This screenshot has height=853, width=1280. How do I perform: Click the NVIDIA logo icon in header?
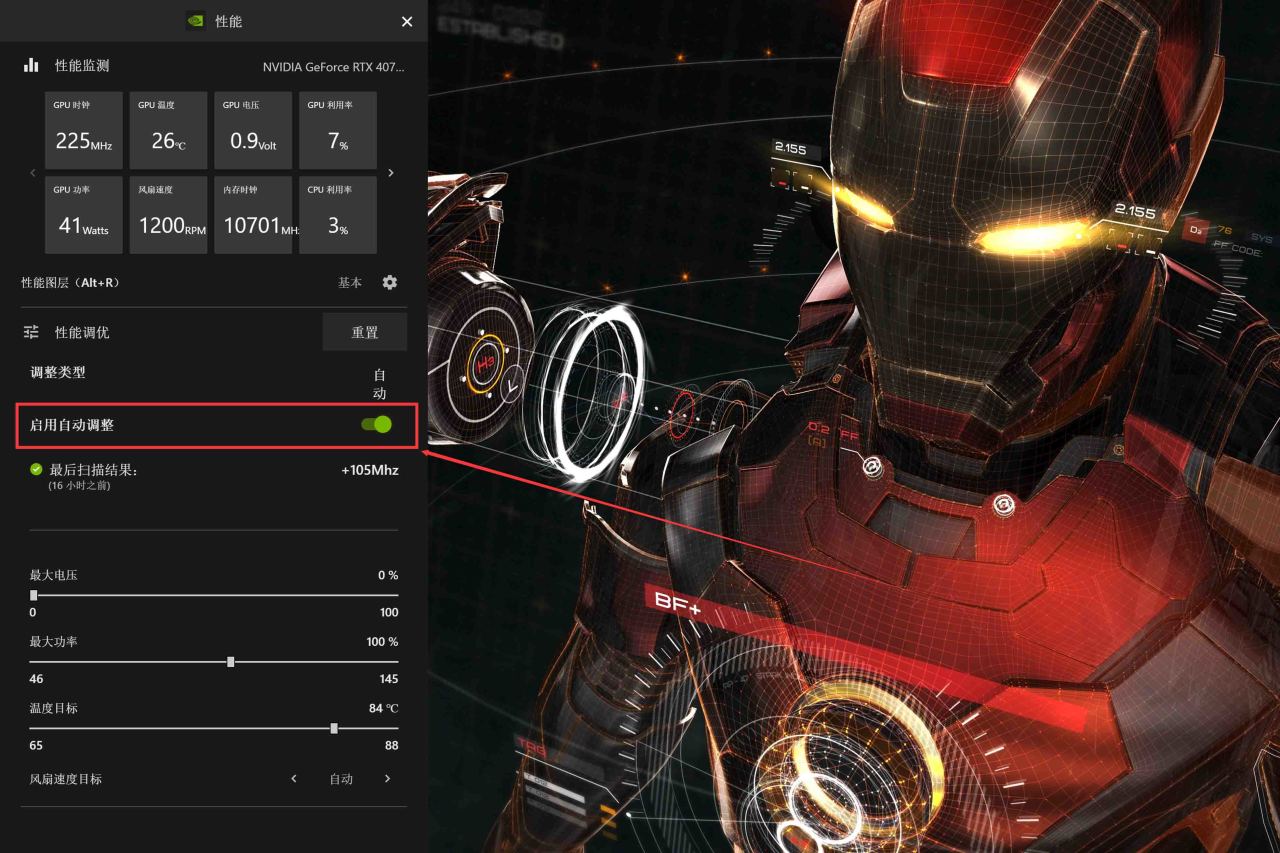pyautogui.click(x=196, y=21)
